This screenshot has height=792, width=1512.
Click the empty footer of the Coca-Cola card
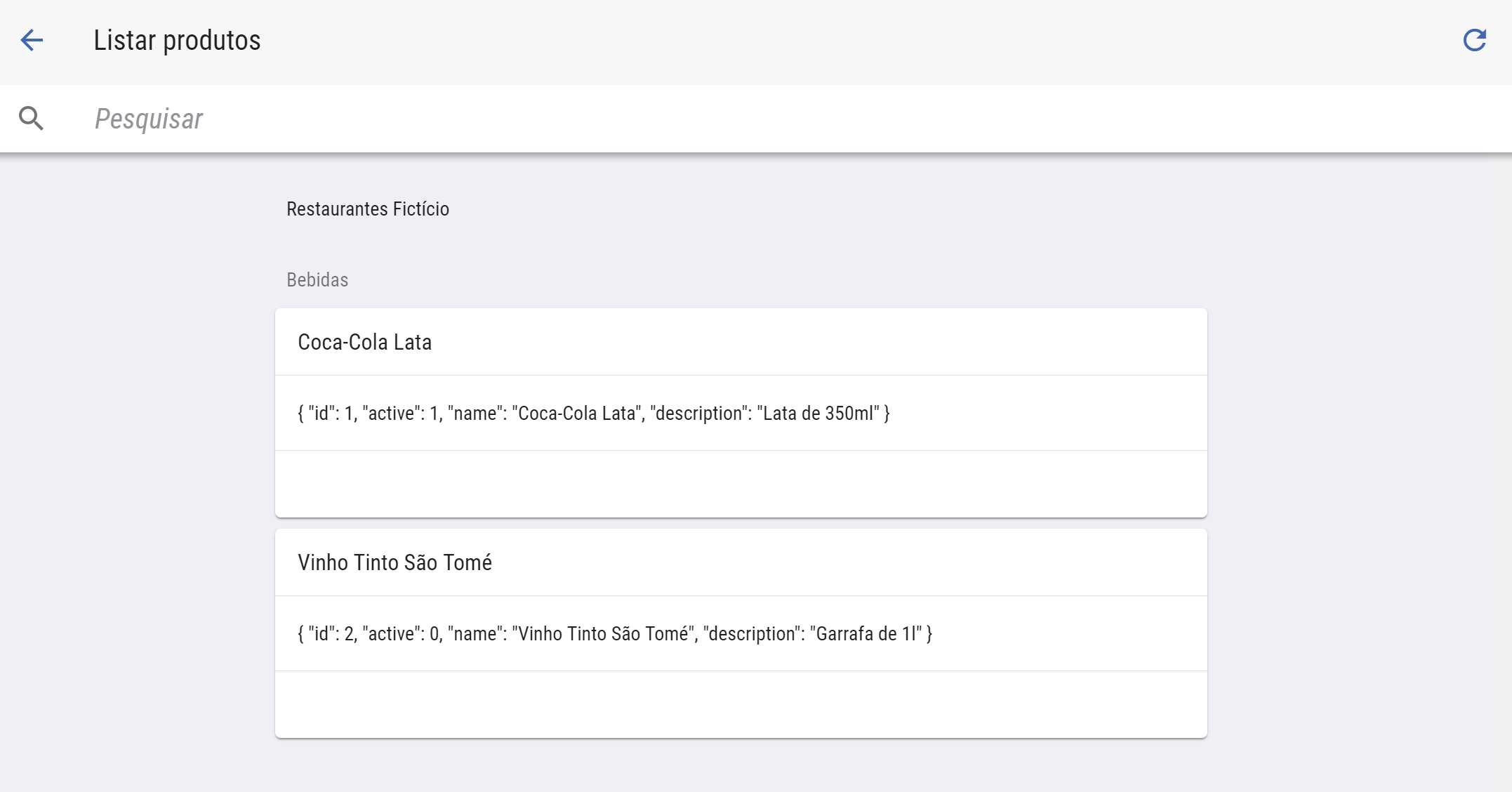pyautogui.click(x=741, y=484)
